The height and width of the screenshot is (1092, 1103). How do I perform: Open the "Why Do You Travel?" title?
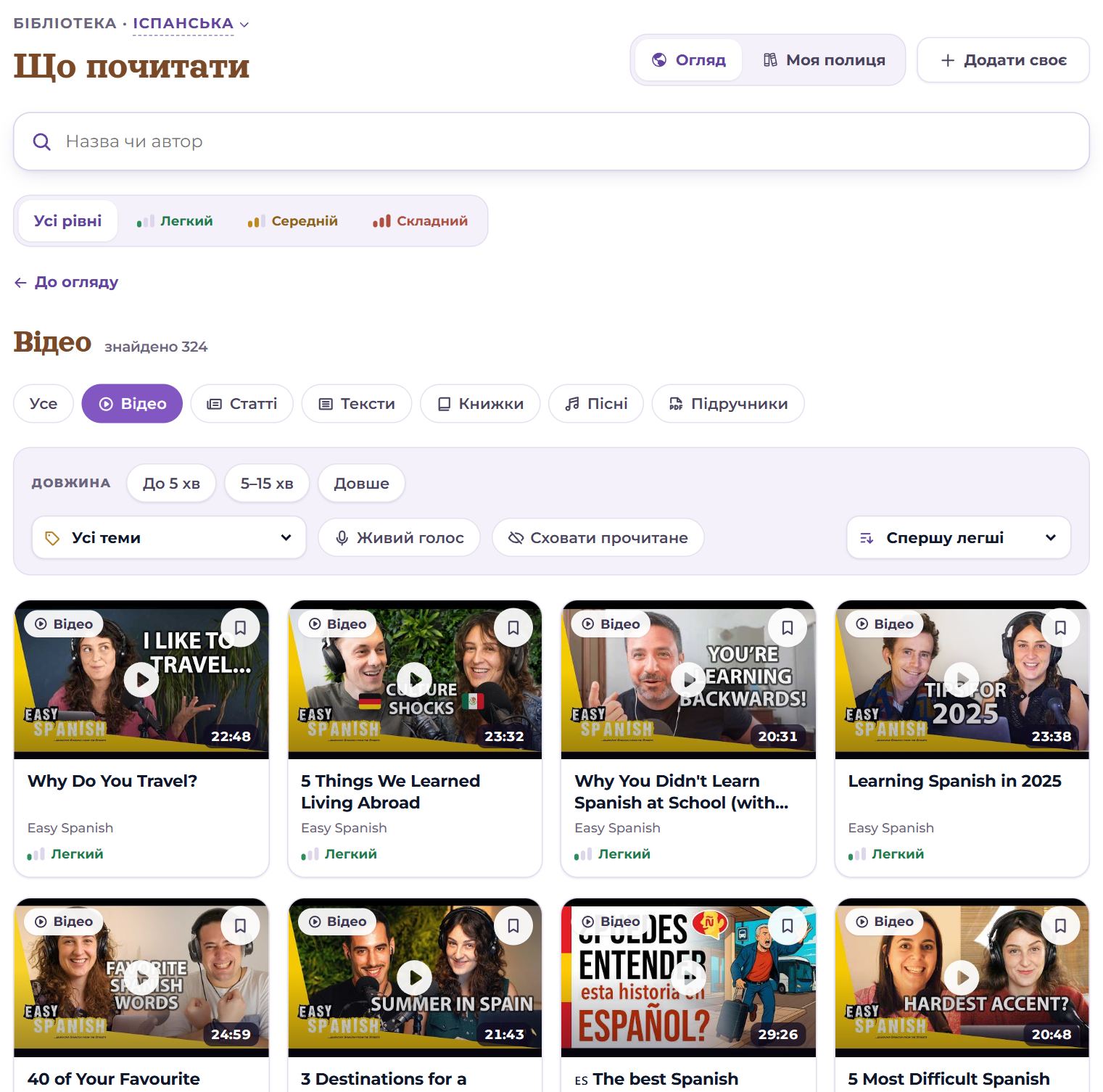click(112, 781)
